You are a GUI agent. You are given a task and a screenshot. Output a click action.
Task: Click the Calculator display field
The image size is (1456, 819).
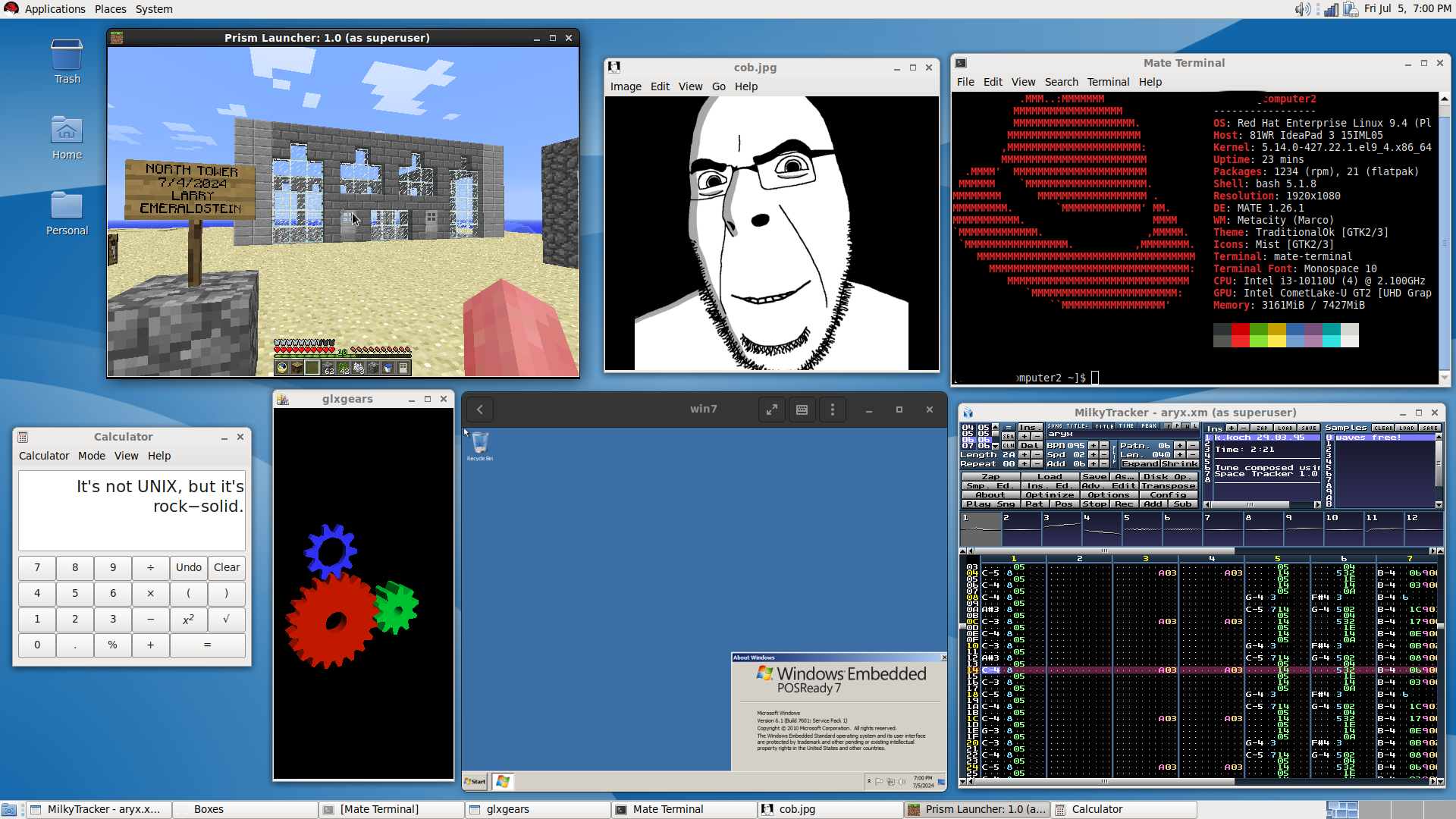[x=132, y=510]
